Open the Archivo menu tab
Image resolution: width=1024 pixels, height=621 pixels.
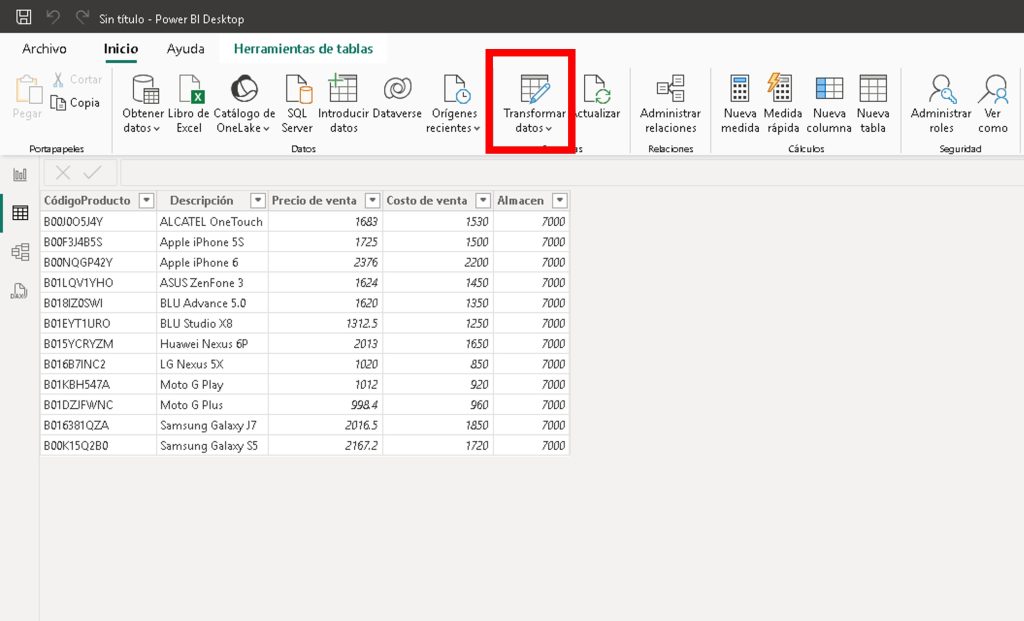(x=44, y=49)
